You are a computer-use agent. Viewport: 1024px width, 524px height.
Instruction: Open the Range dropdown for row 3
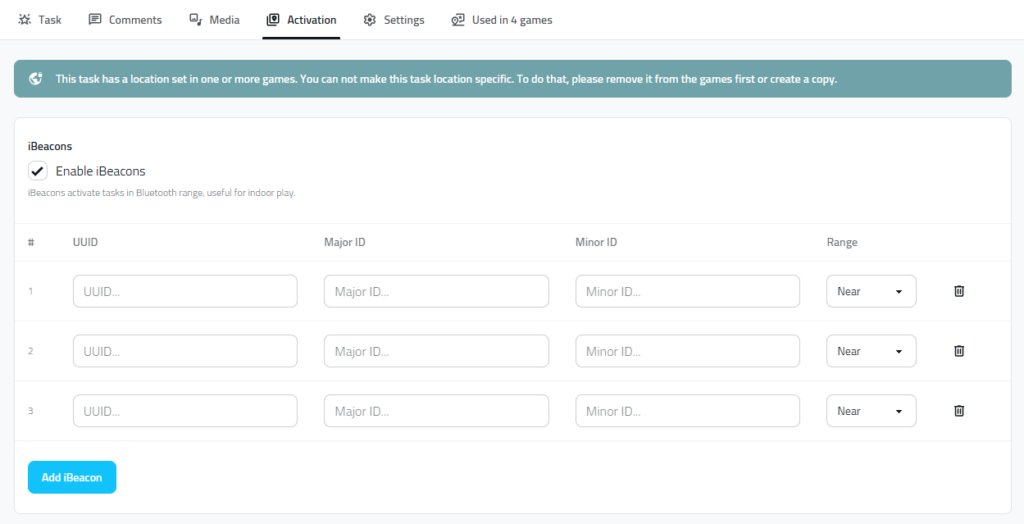[870, 411]
